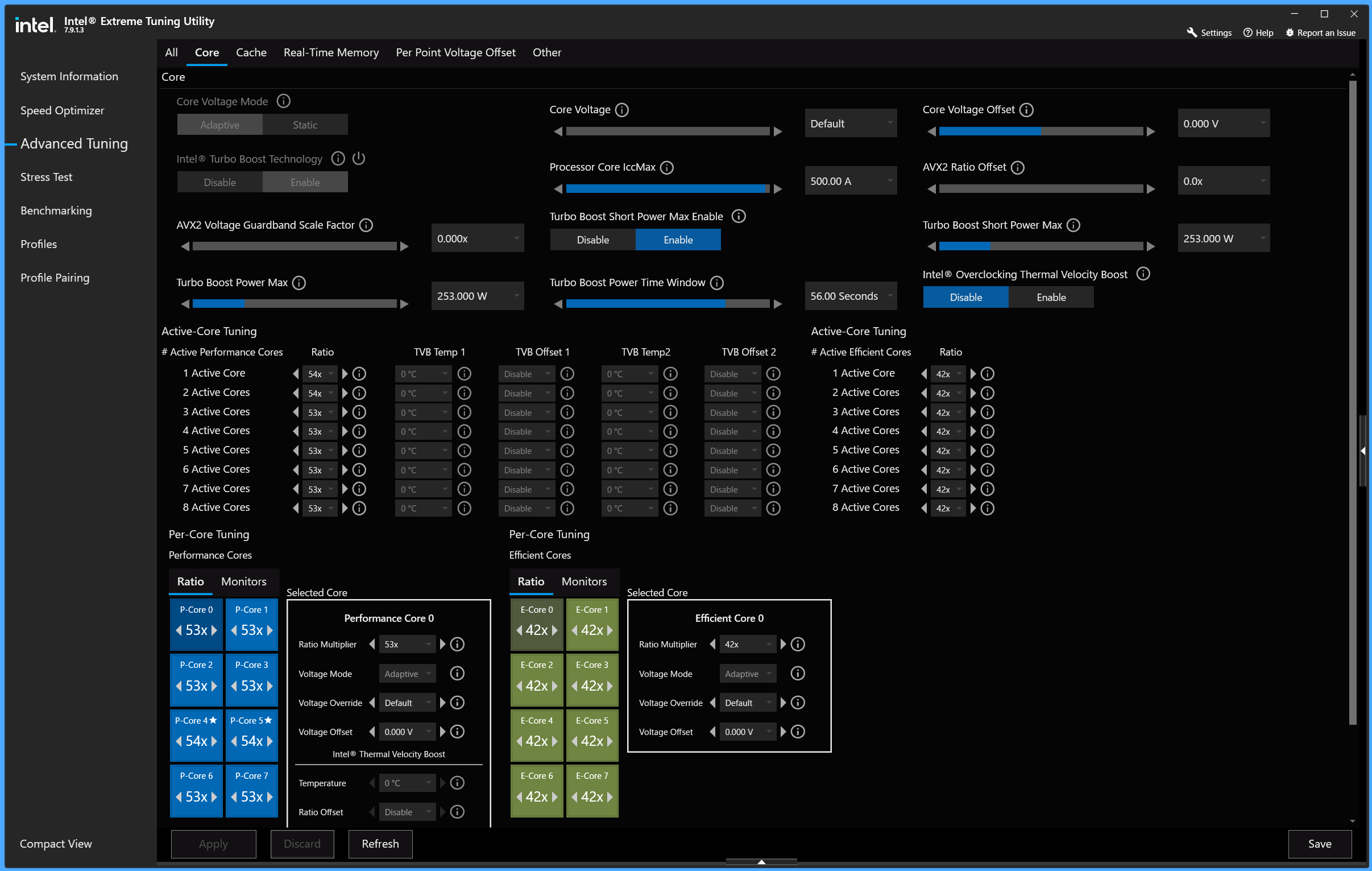Open ratio info for 3 Active Performance Cores
Image resolution: width=1372 pixels, height=871 pixels.
(x=359, y=411)
